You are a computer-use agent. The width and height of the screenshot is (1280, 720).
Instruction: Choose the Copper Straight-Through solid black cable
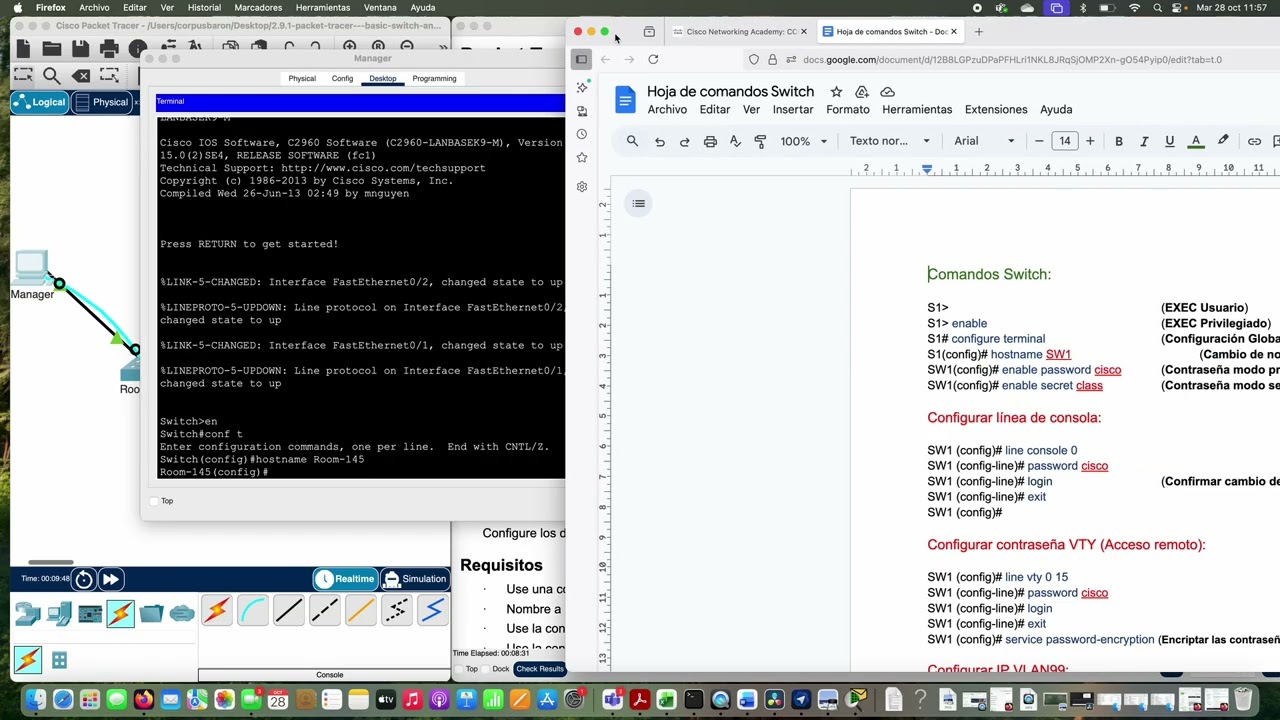coord(289,610)
